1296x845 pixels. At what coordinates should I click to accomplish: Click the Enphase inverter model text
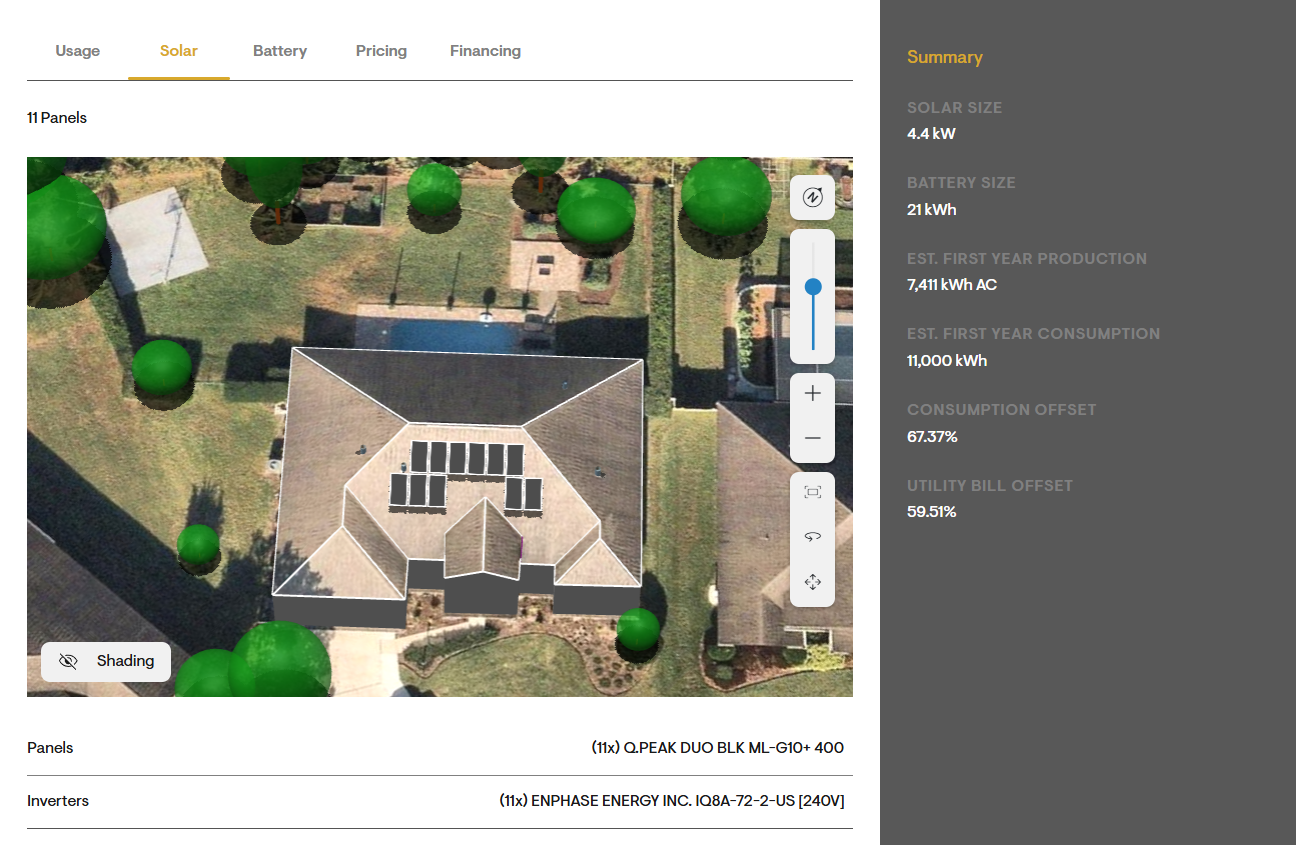(x=672, y=801)
